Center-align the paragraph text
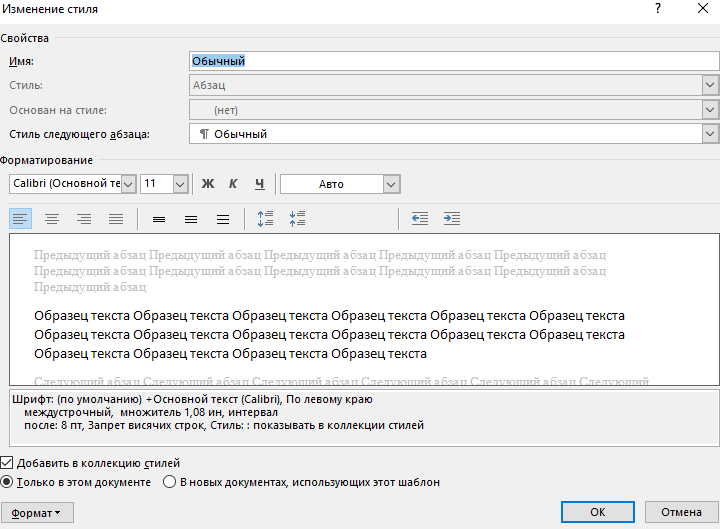 tap(52, 218)
